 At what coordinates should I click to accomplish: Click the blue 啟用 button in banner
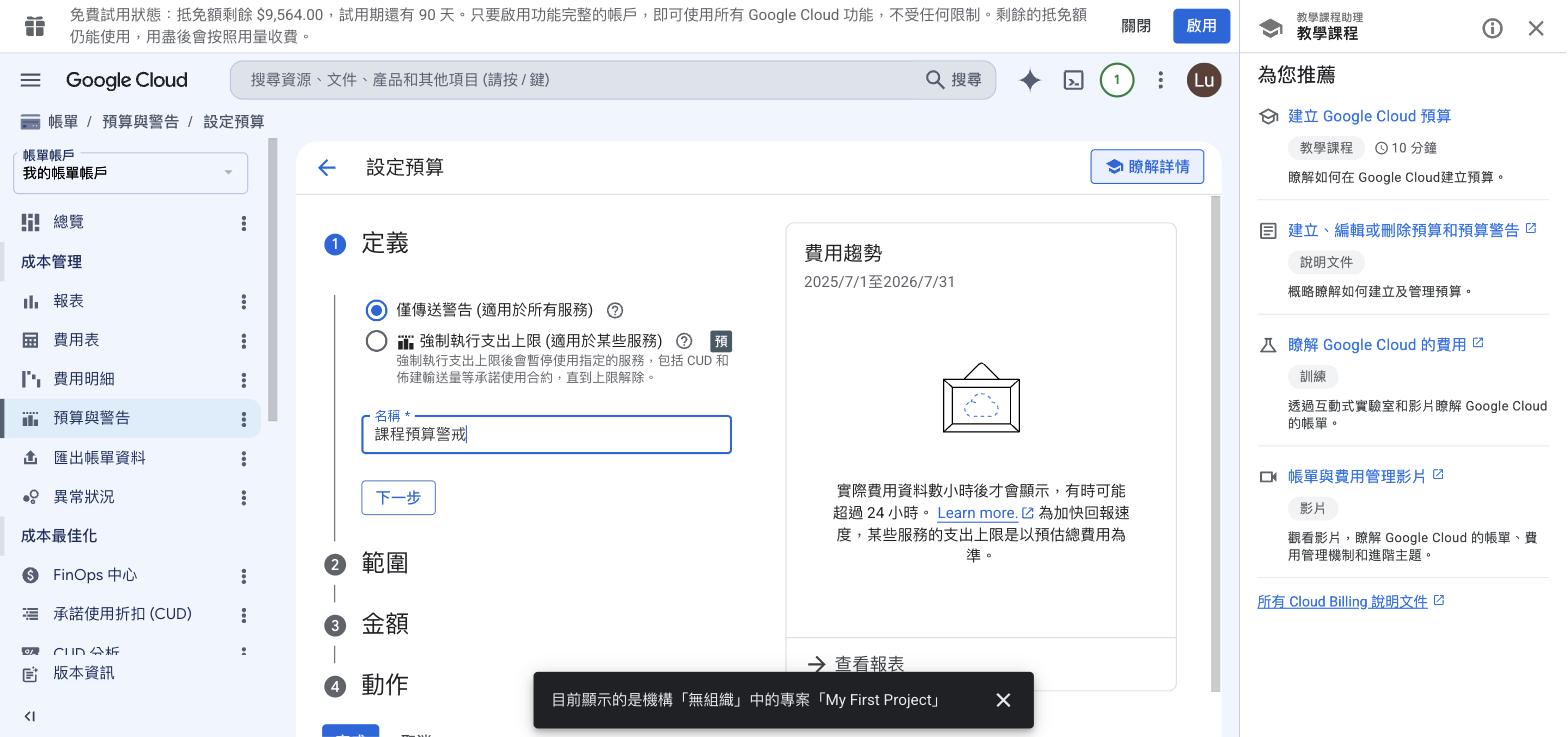[x=1201, y=26]
